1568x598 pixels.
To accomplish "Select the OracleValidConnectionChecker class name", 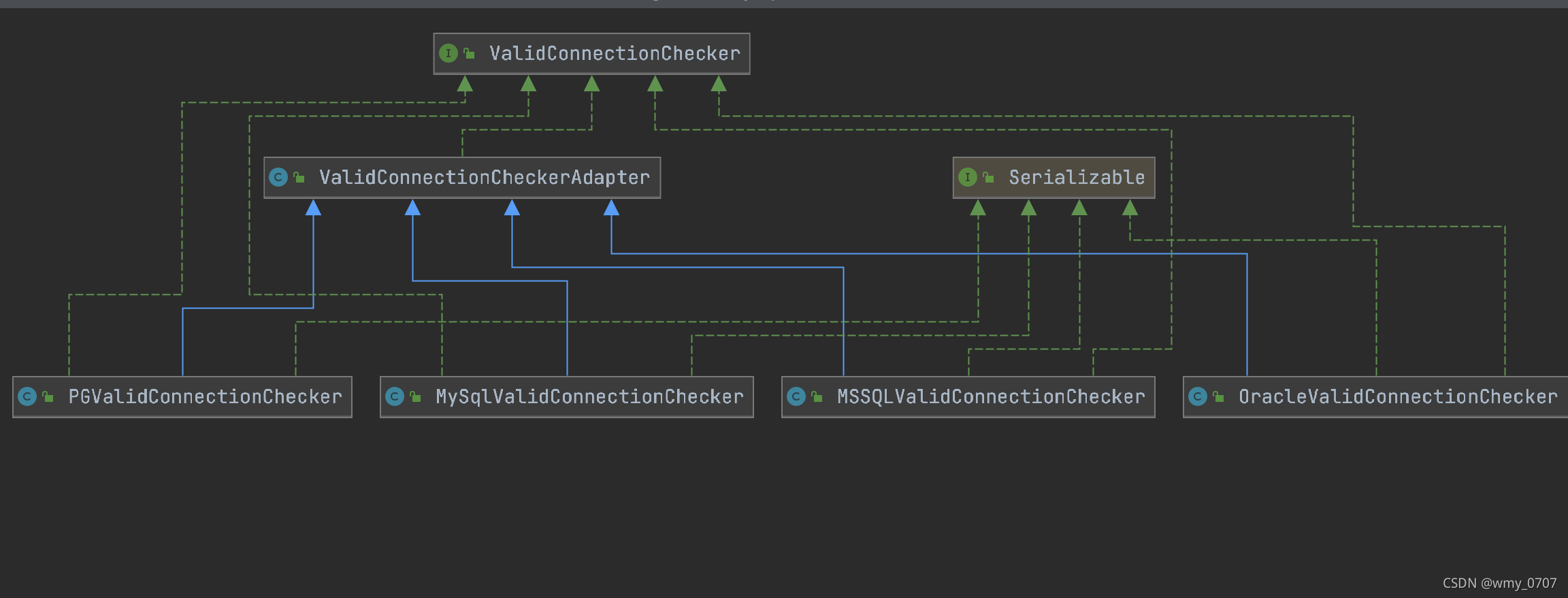I will point(1398,396).
